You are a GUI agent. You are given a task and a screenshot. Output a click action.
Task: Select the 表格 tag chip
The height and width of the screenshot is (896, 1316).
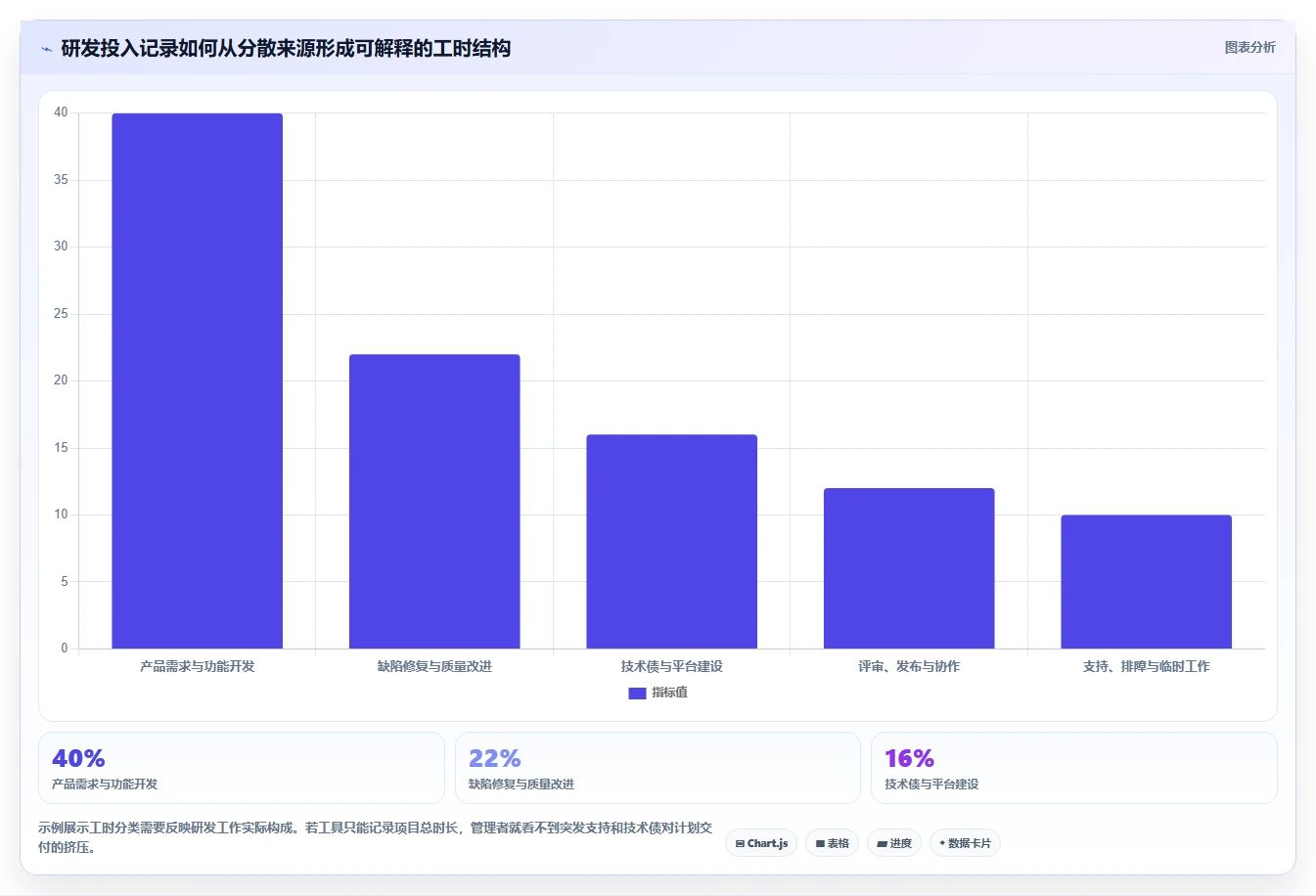point(832,843)
